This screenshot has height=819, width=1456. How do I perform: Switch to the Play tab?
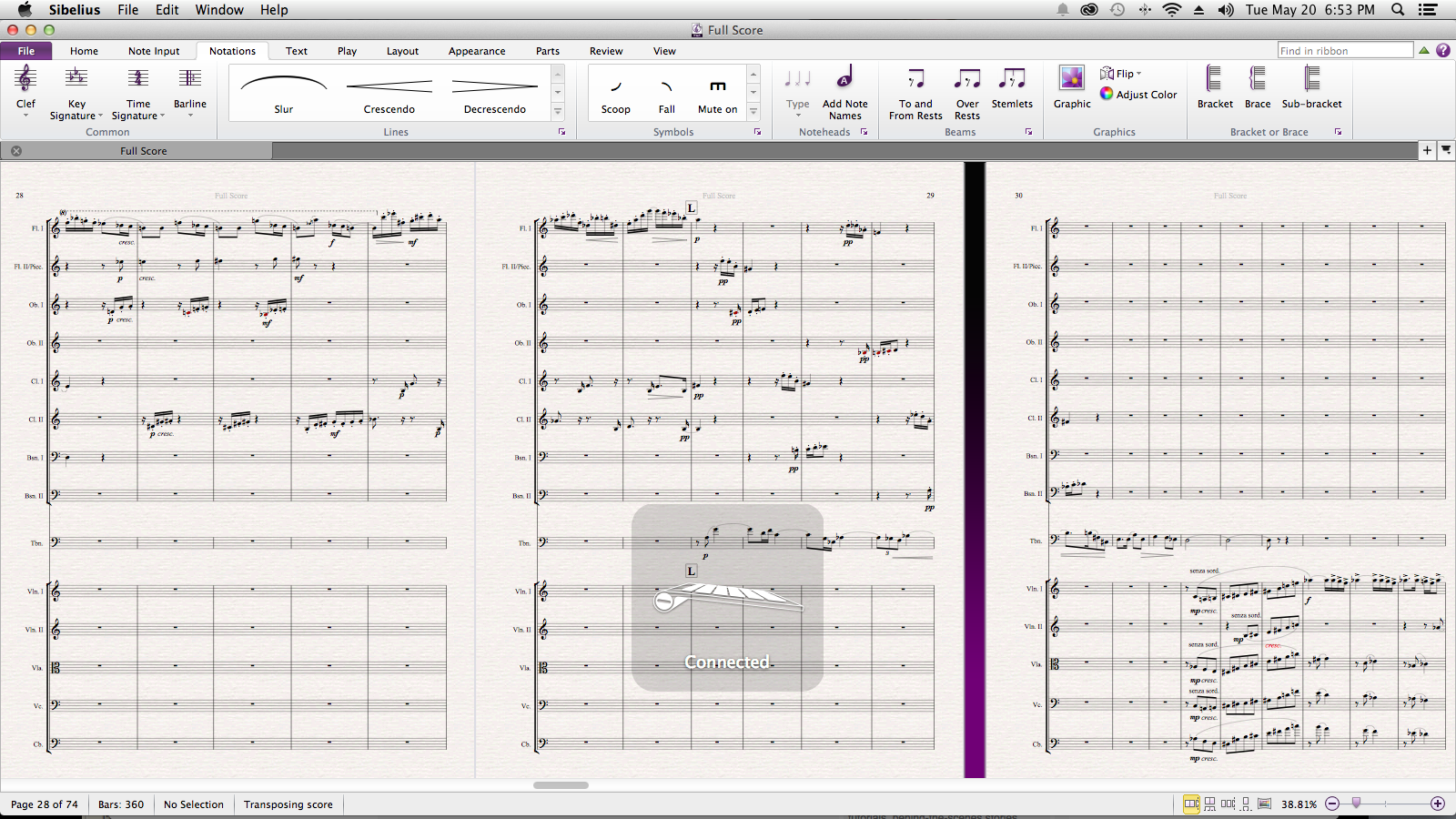coord(347,51)
